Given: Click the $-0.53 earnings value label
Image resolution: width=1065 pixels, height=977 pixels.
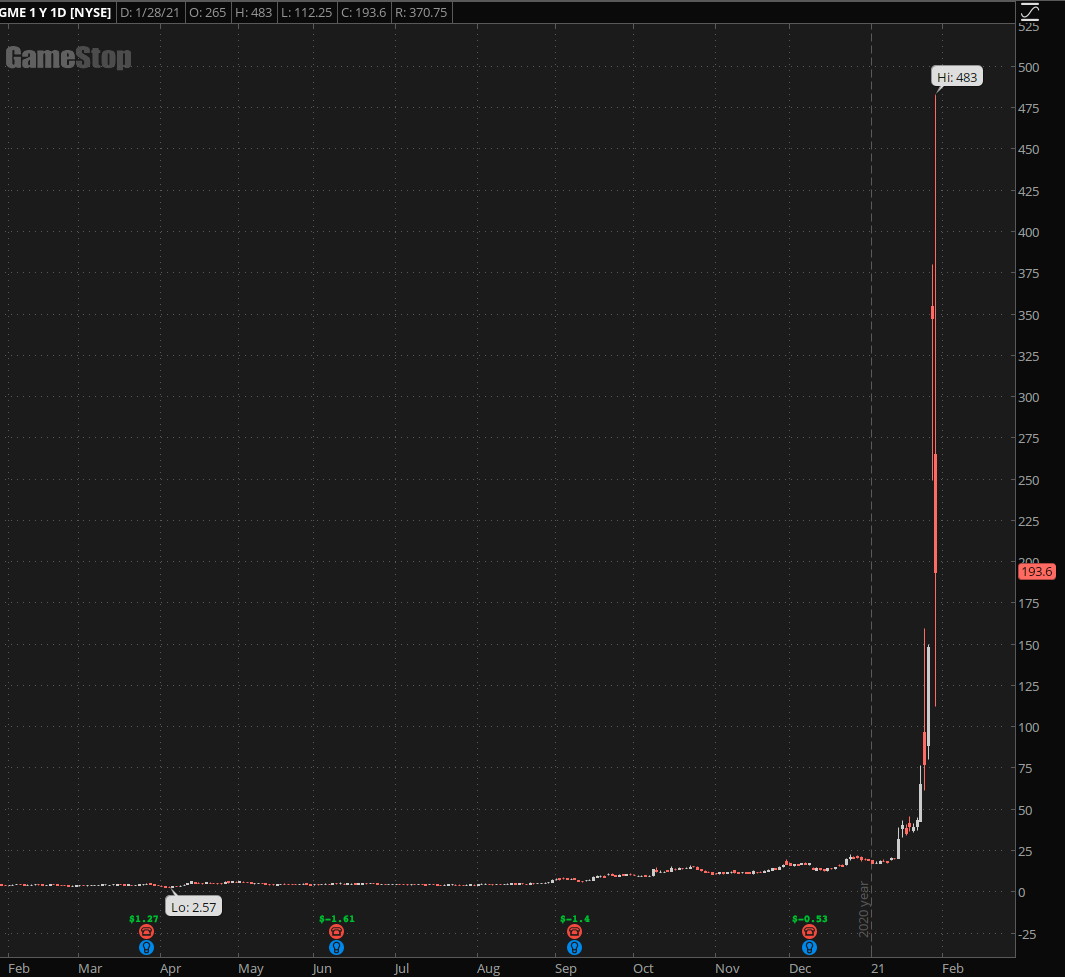Looking at the screenshot, I should [809, 918].
